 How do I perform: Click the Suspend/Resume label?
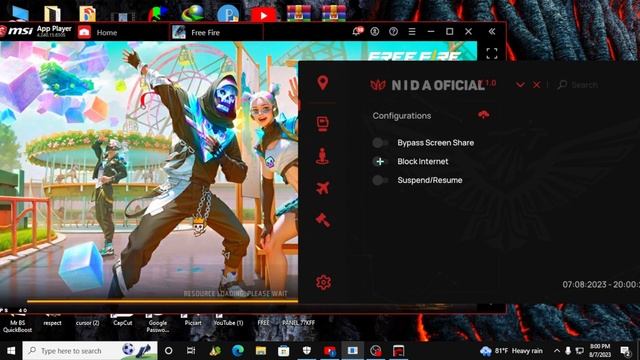pos(430,180)
